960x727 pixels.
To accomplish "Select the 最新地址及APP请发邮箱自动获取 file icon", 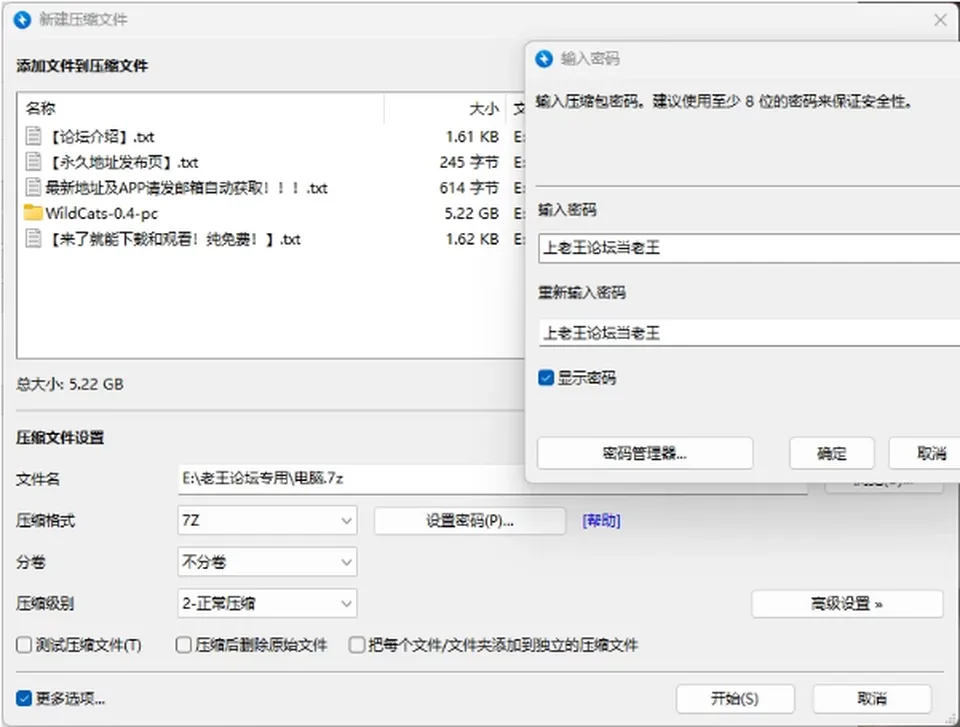I will click(x=34, y=187).
